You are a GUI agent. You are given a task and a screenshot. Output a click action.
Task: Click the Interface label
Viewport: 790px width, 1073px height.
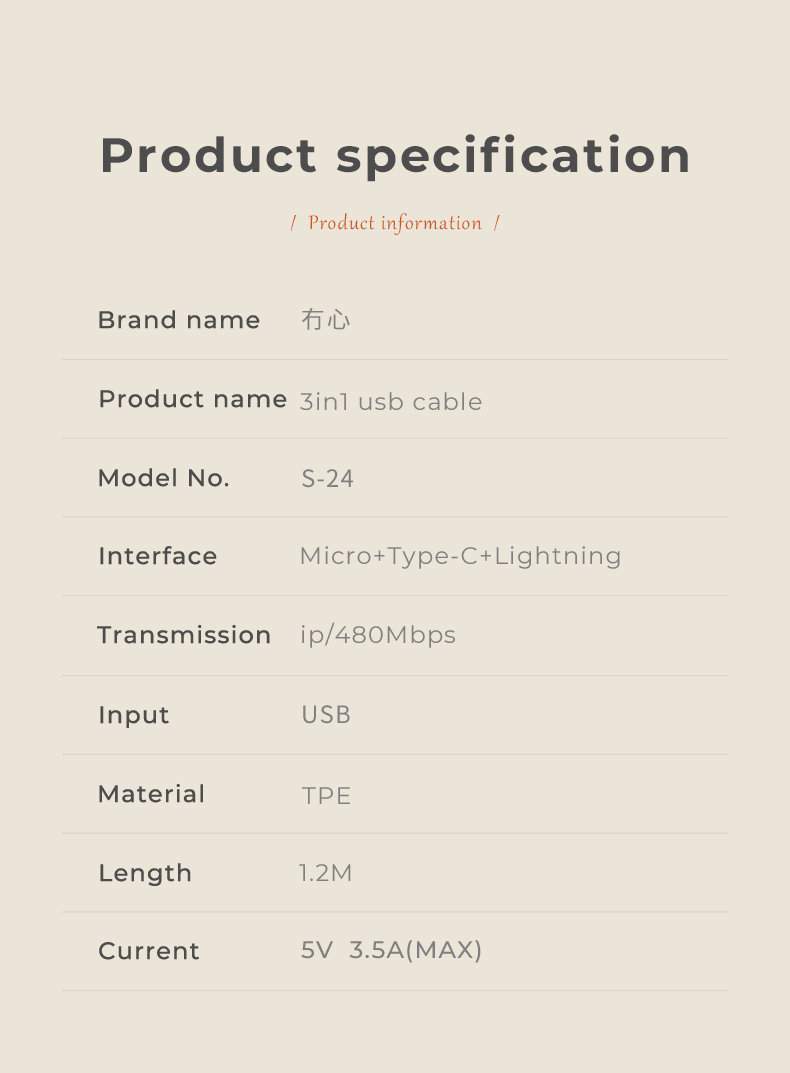click(157, 556)
